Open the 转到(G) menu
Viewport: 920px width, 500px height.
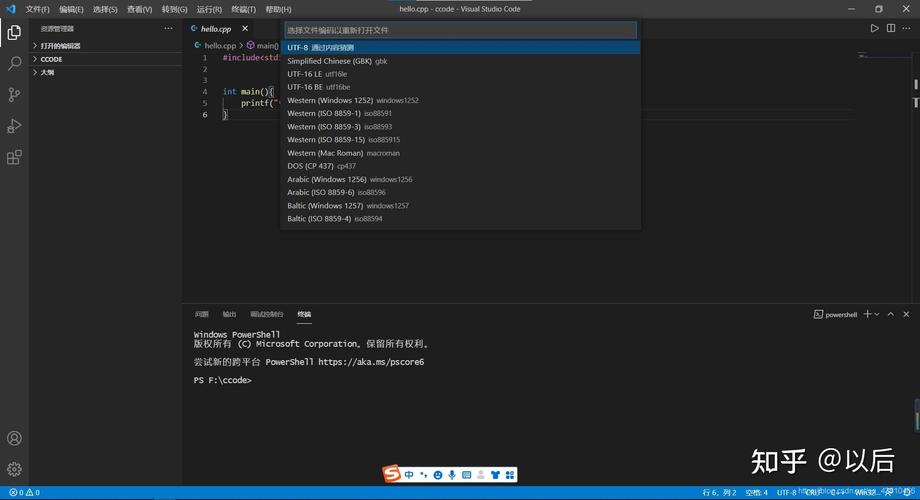click(x=174, y=9)
